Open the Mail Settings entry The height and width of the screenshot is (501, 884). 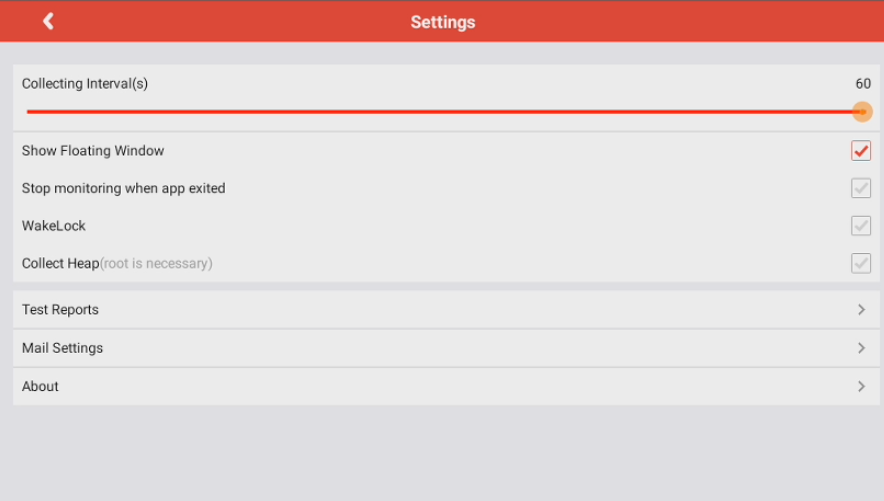click(x=446, y=348)
